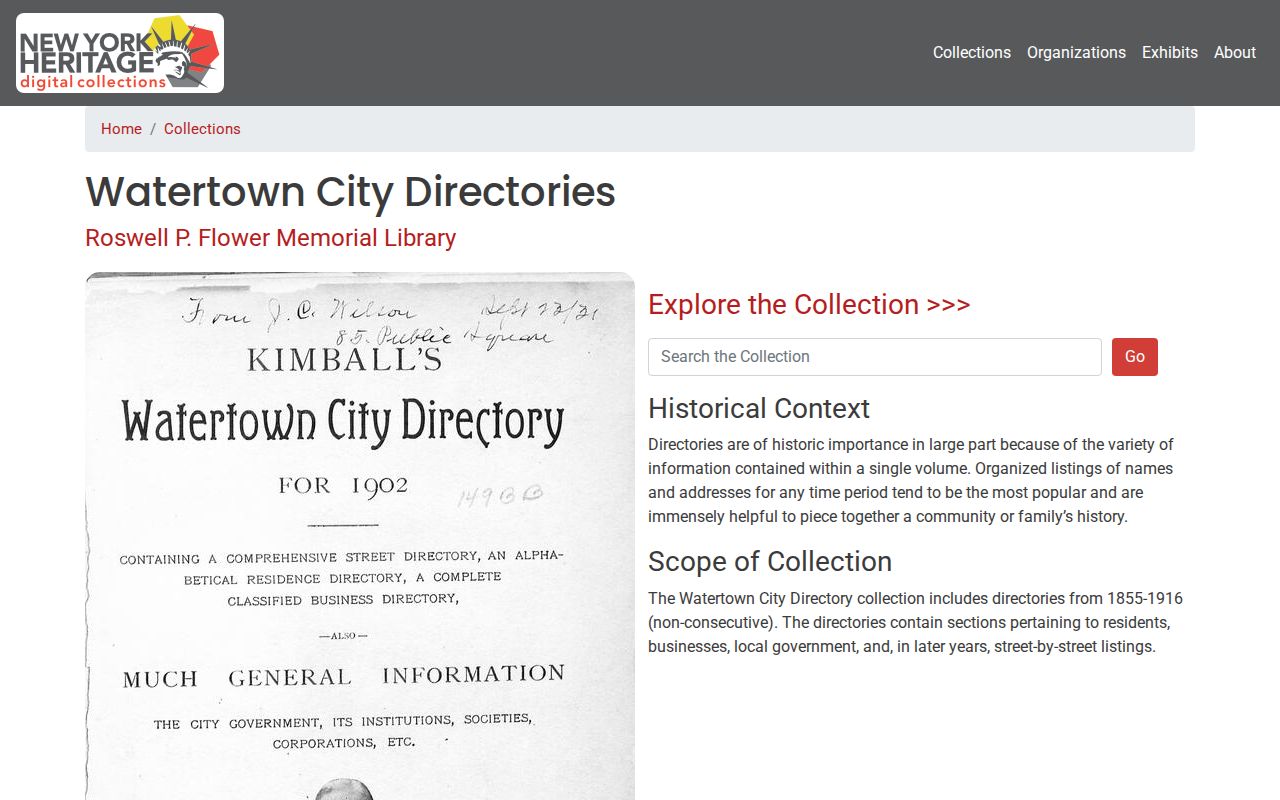Focus the Search the Collection field

(x=875, y=357)
